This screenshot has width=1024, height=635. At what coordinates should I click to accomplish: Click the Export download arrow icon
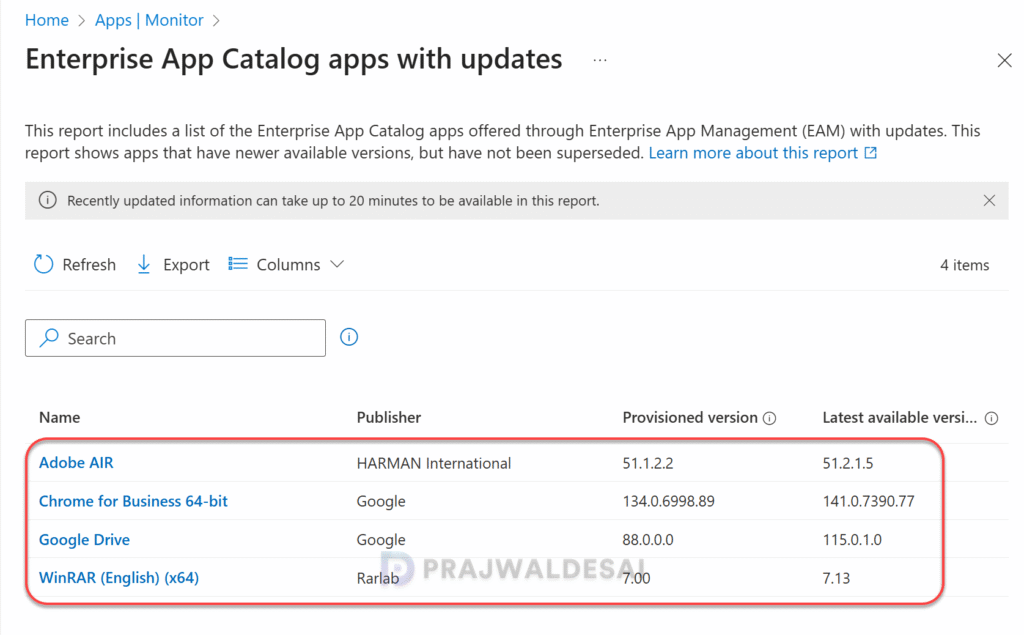144,265
